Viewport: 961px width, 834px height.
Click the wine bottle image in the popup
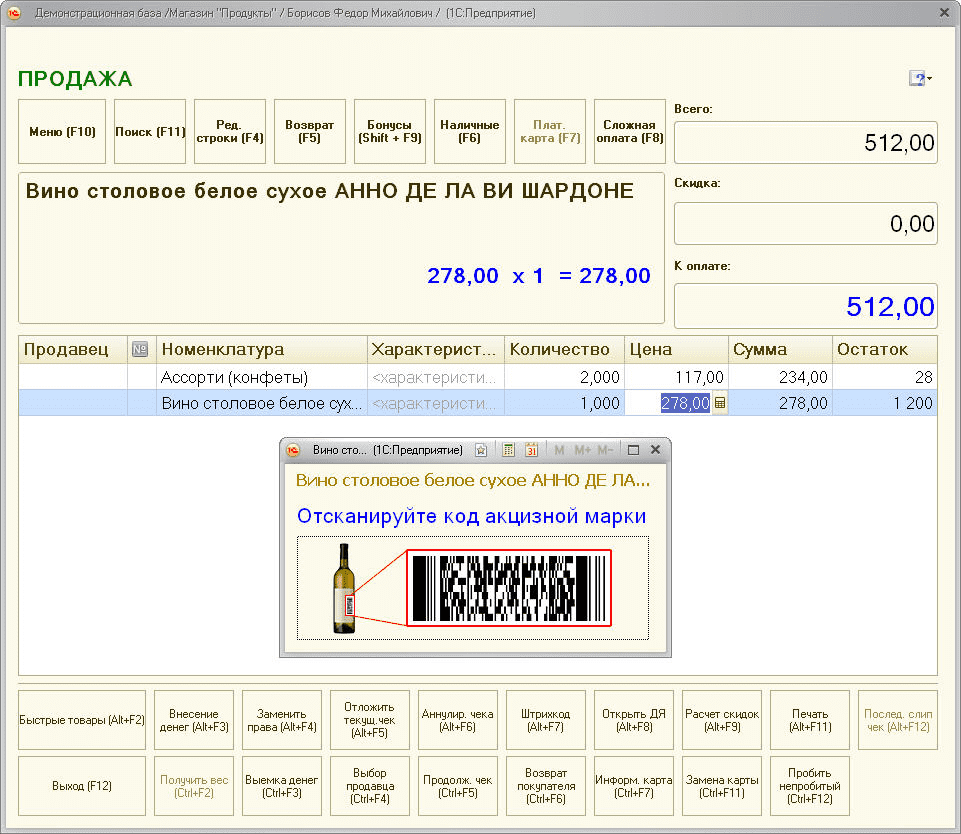(344, 589)
